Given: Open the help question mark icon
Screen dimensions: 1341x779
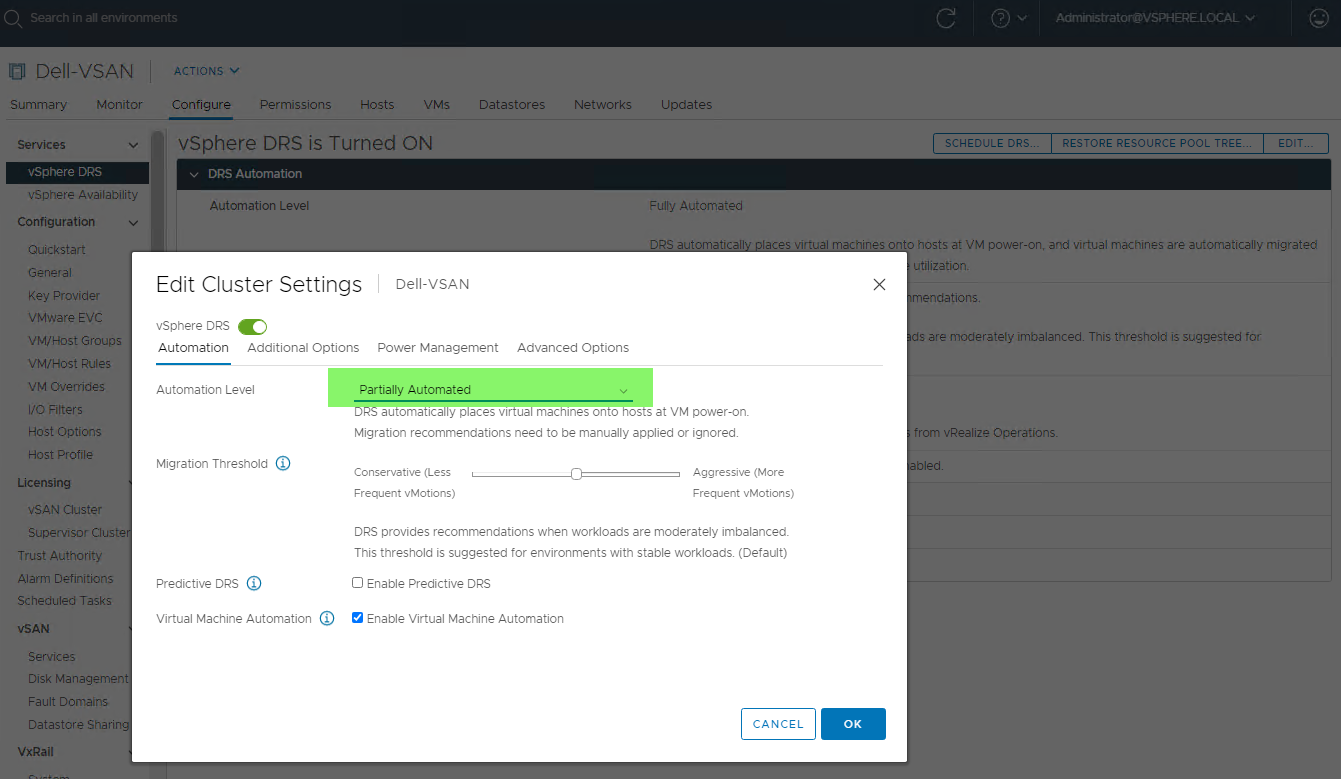Looking at the screenshot, I should tap(1001, 17).
